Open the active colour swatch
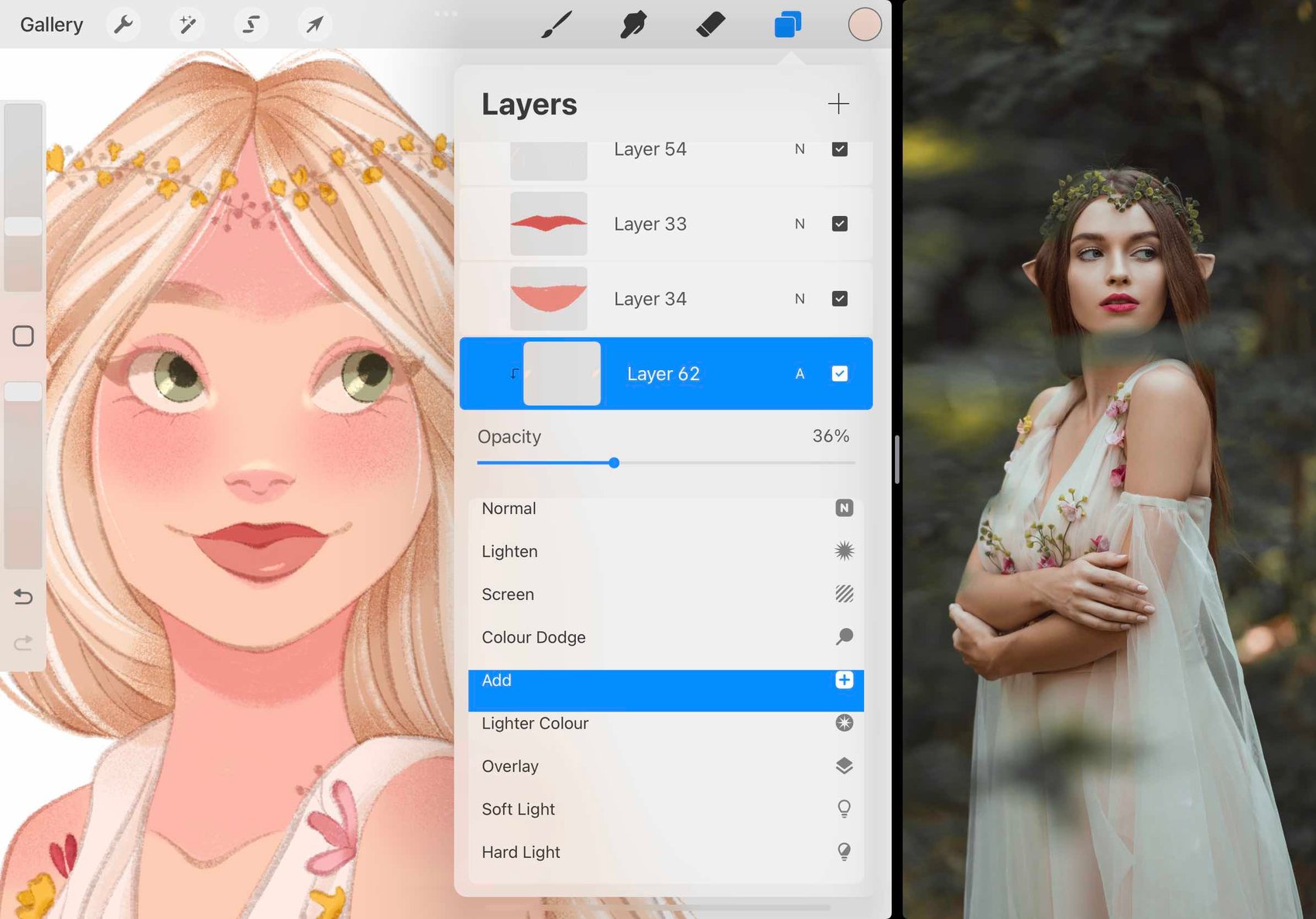The width and height of the screenshot is (1316, 919). pos(864,24)
